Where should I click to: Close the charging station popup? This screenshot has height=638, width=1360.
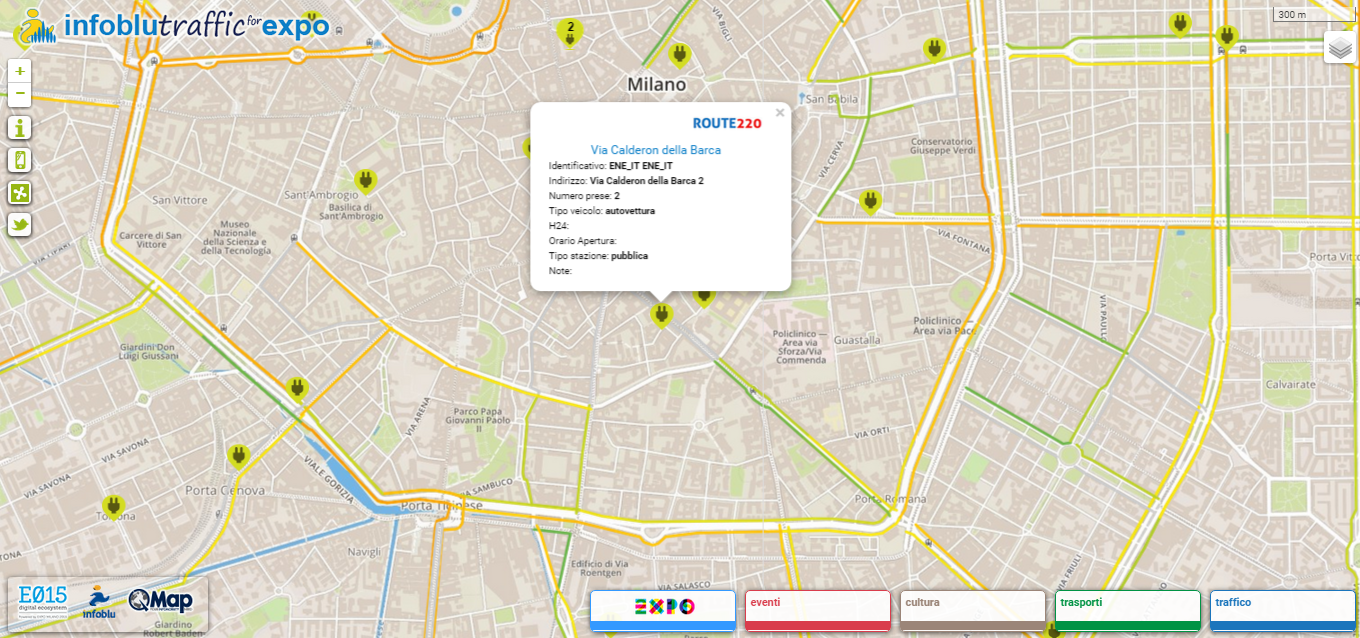coord(780,113)
